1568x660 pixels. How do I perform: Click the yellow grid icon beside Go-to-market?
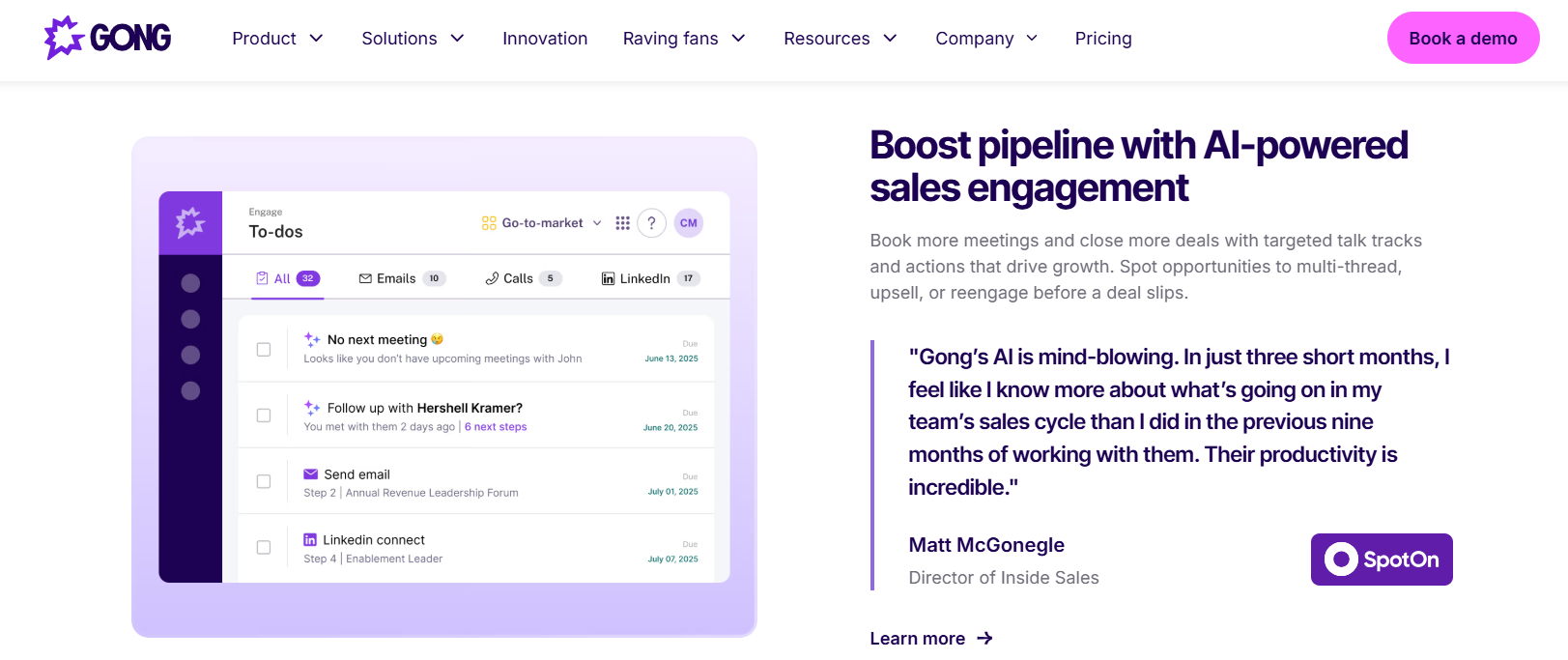click(x=489, y=223)
